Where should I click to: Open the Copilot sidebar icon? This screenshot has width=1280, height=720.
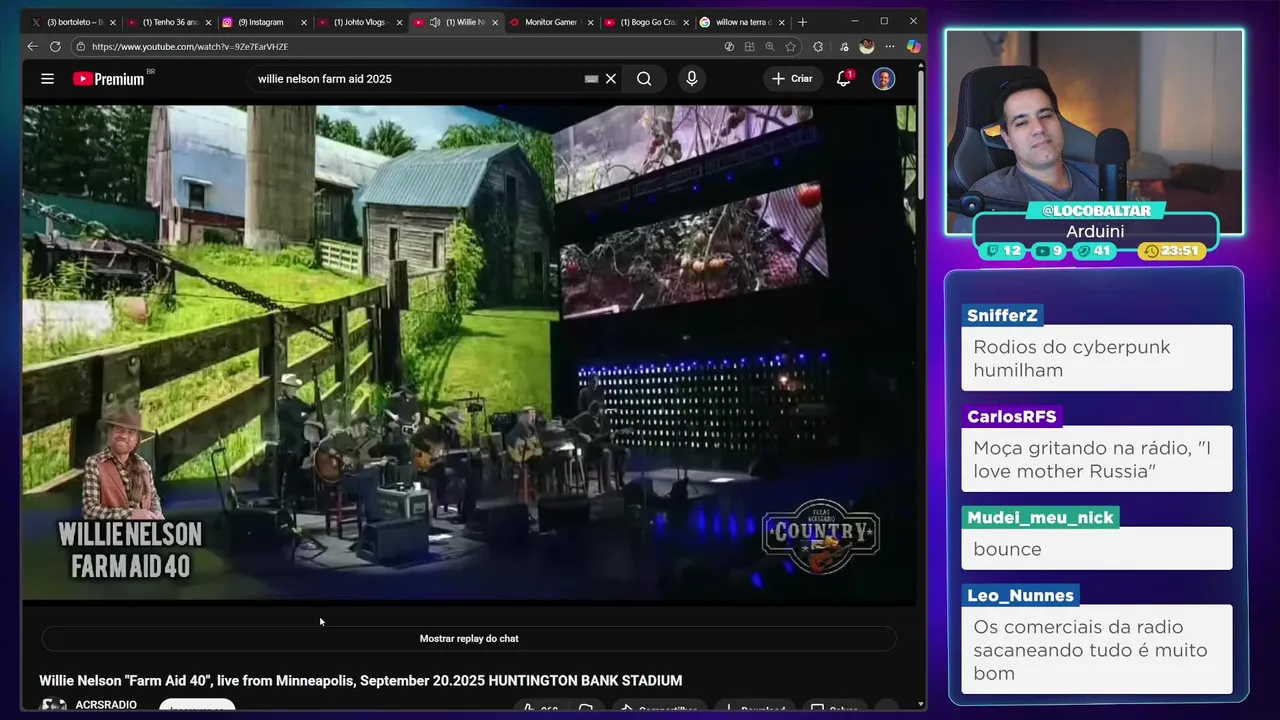pos(913,46)
